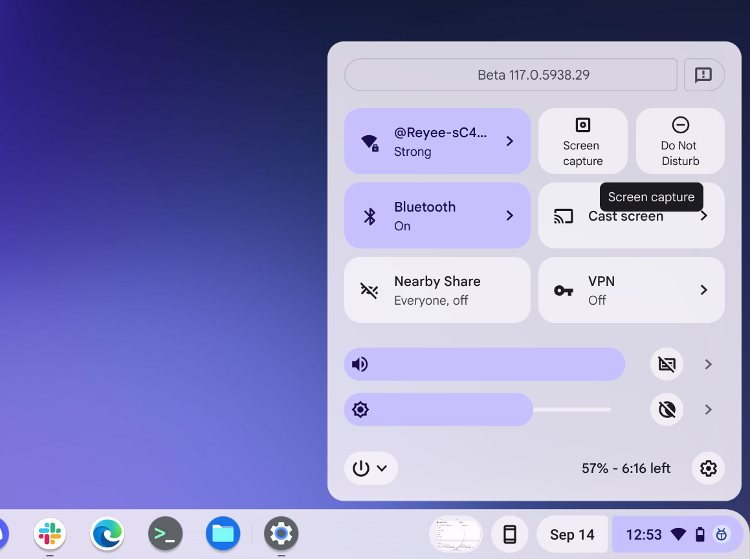The height and width of the screenshot is (559, 750).
Task: Open the Holding space screenshot thumbnail tray
Action: (x=456, y=534)
